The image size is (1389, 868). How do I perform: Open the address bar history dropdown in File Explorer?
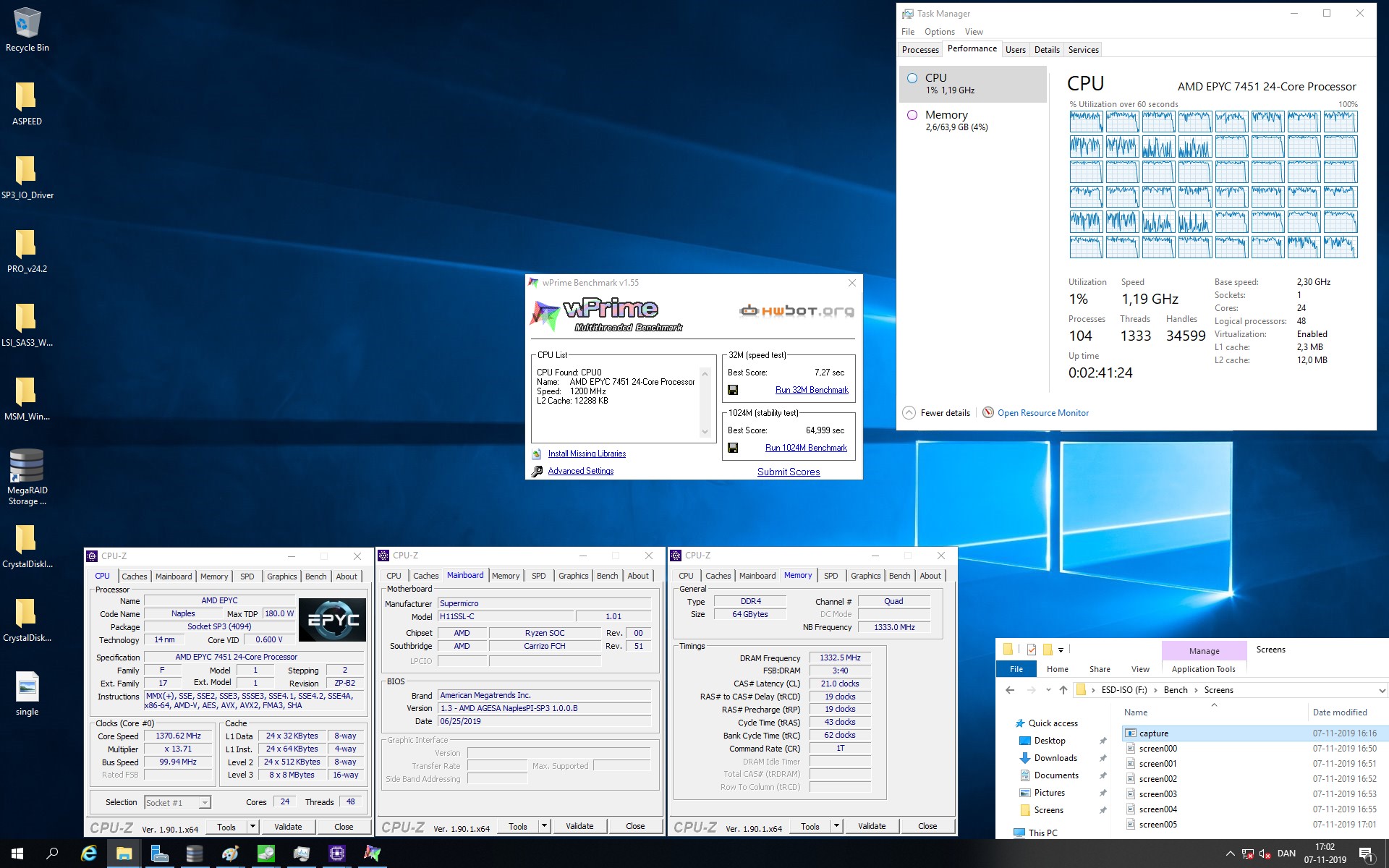1382,690
